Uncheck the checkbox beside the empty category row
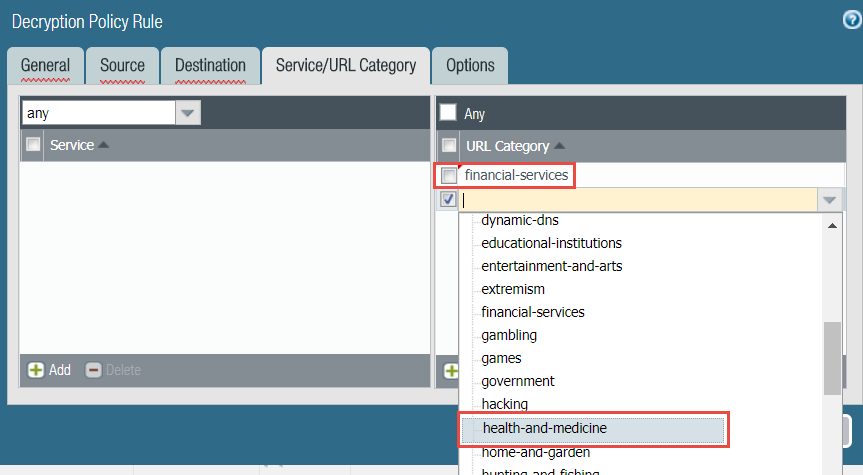The width and height of the screenshot is (863, 475). click(x=449, y=199)
